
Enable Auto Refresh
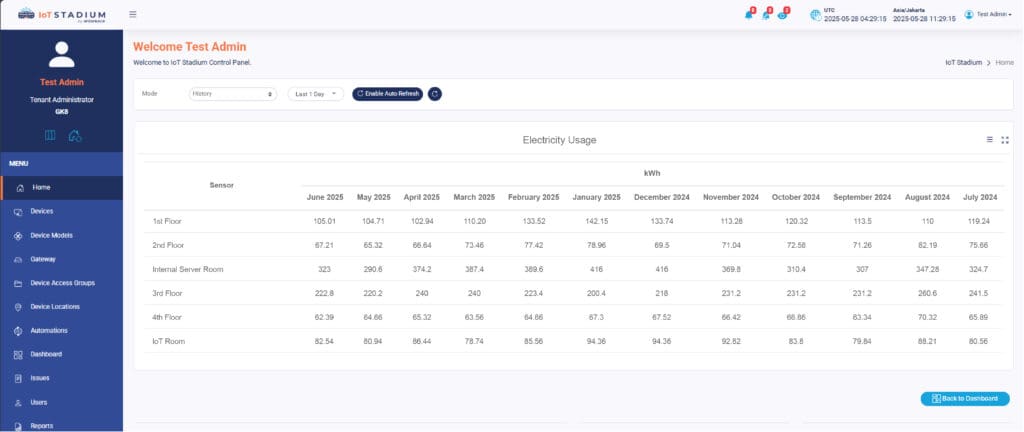(387, 93)
